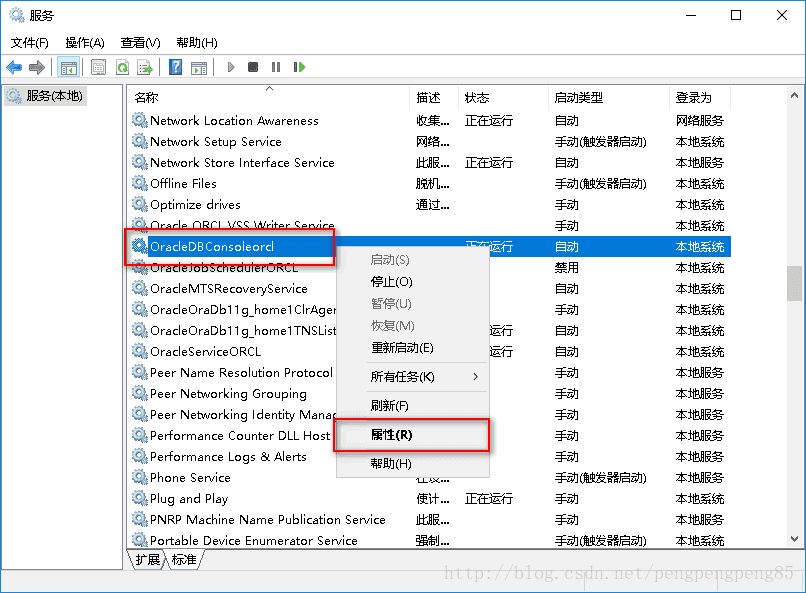Viewport: 806px width, 593px height.
Task: Click the vertical scrollbar thumb
Action: point(794,283)
